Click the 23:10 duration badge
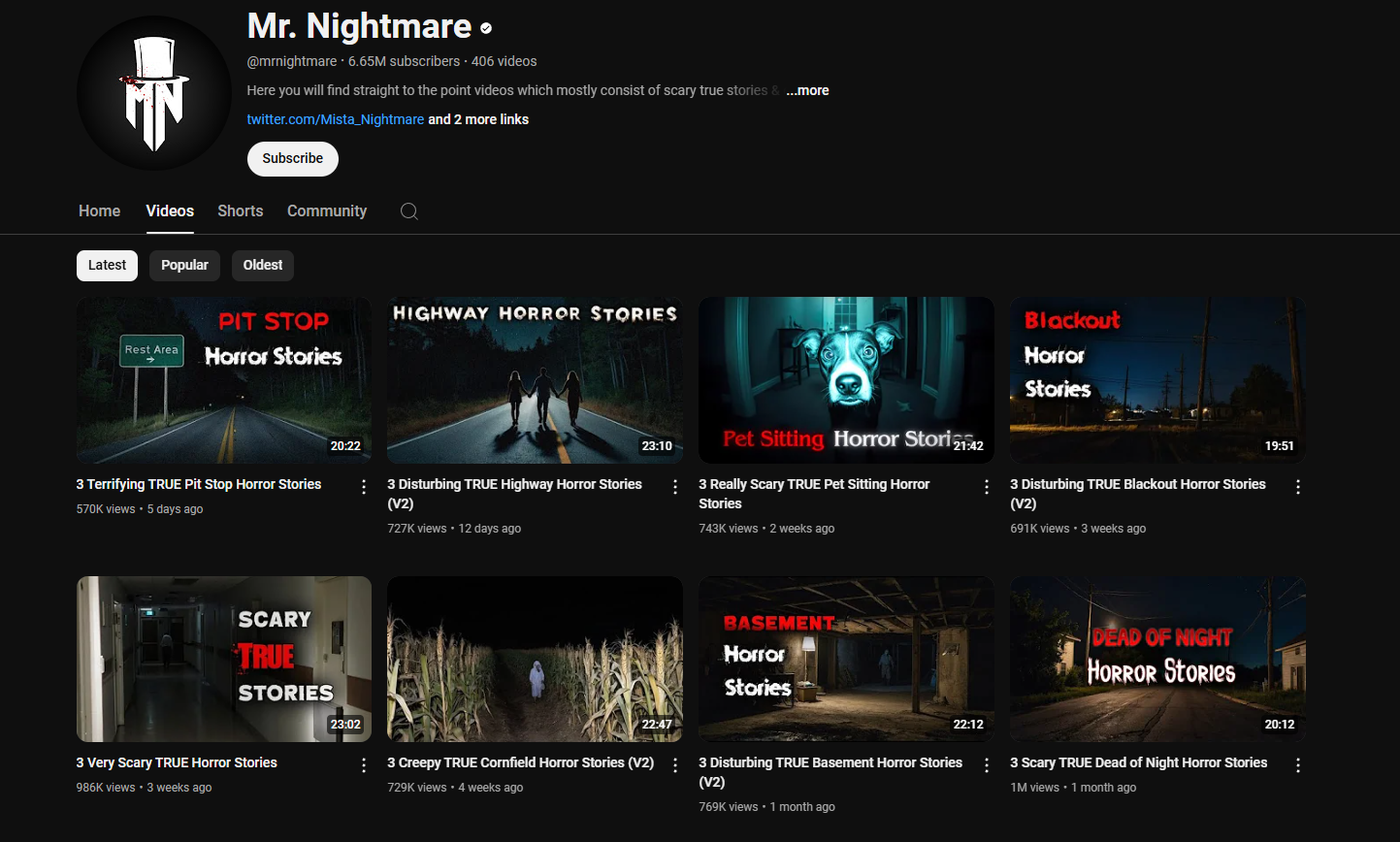 click(657, 446)
